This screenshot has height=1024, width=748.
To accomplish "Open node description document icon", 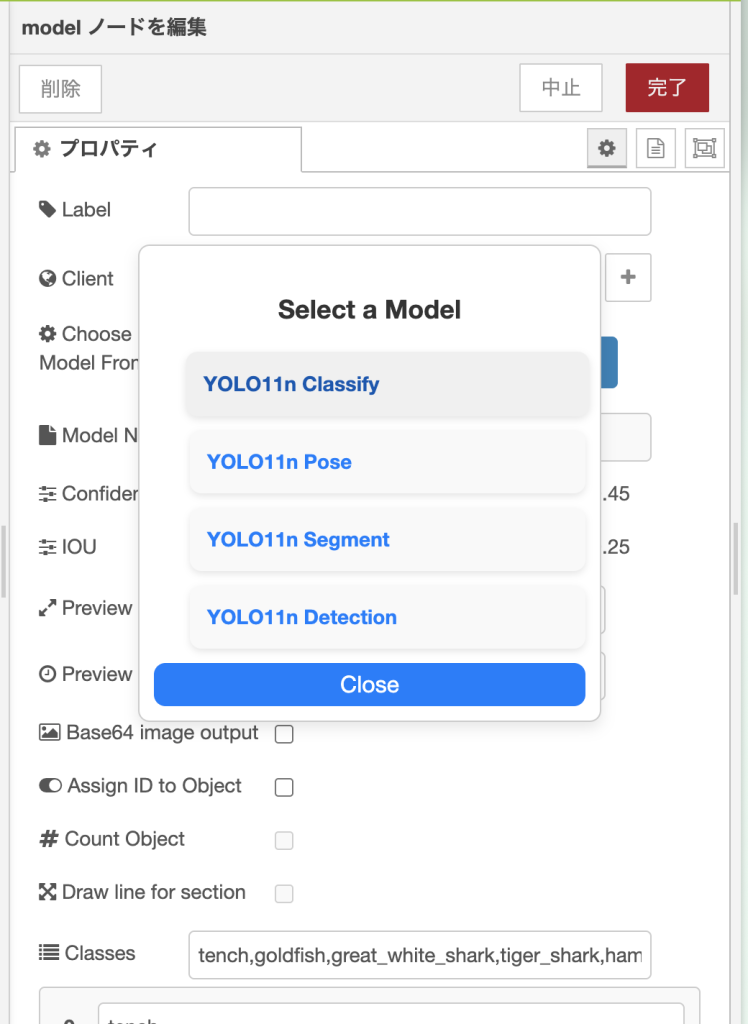I will tap(656, 149).
